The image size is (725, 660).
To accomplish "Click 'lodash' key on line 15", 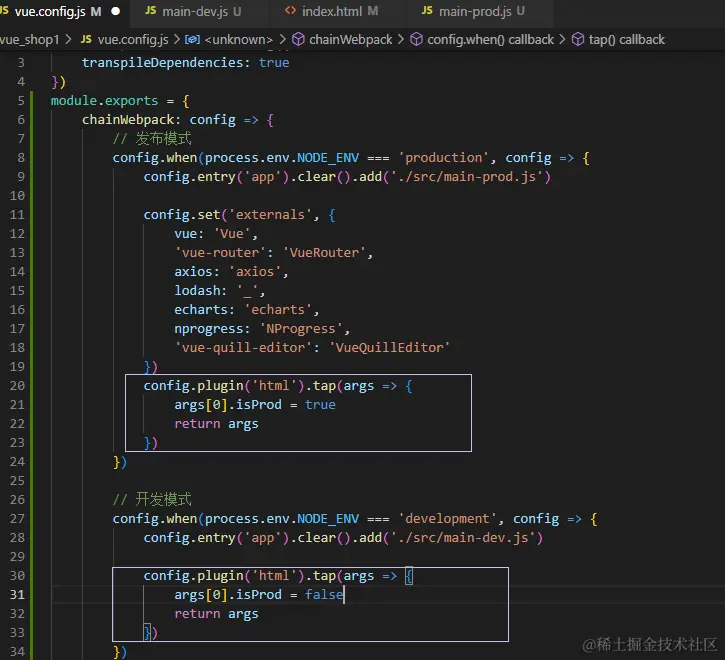I will click(197, 290).
